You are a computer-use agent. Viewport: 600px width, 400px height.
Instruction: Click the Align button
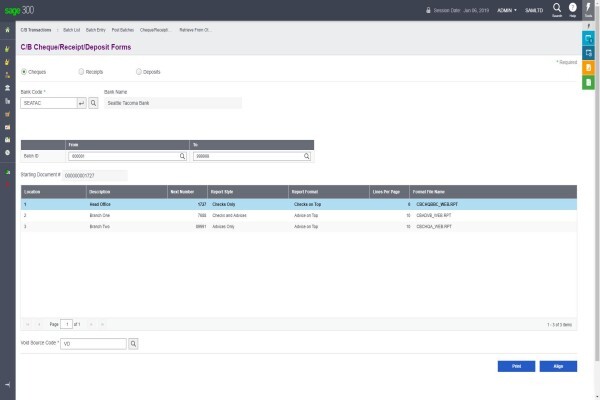point(558,366)
